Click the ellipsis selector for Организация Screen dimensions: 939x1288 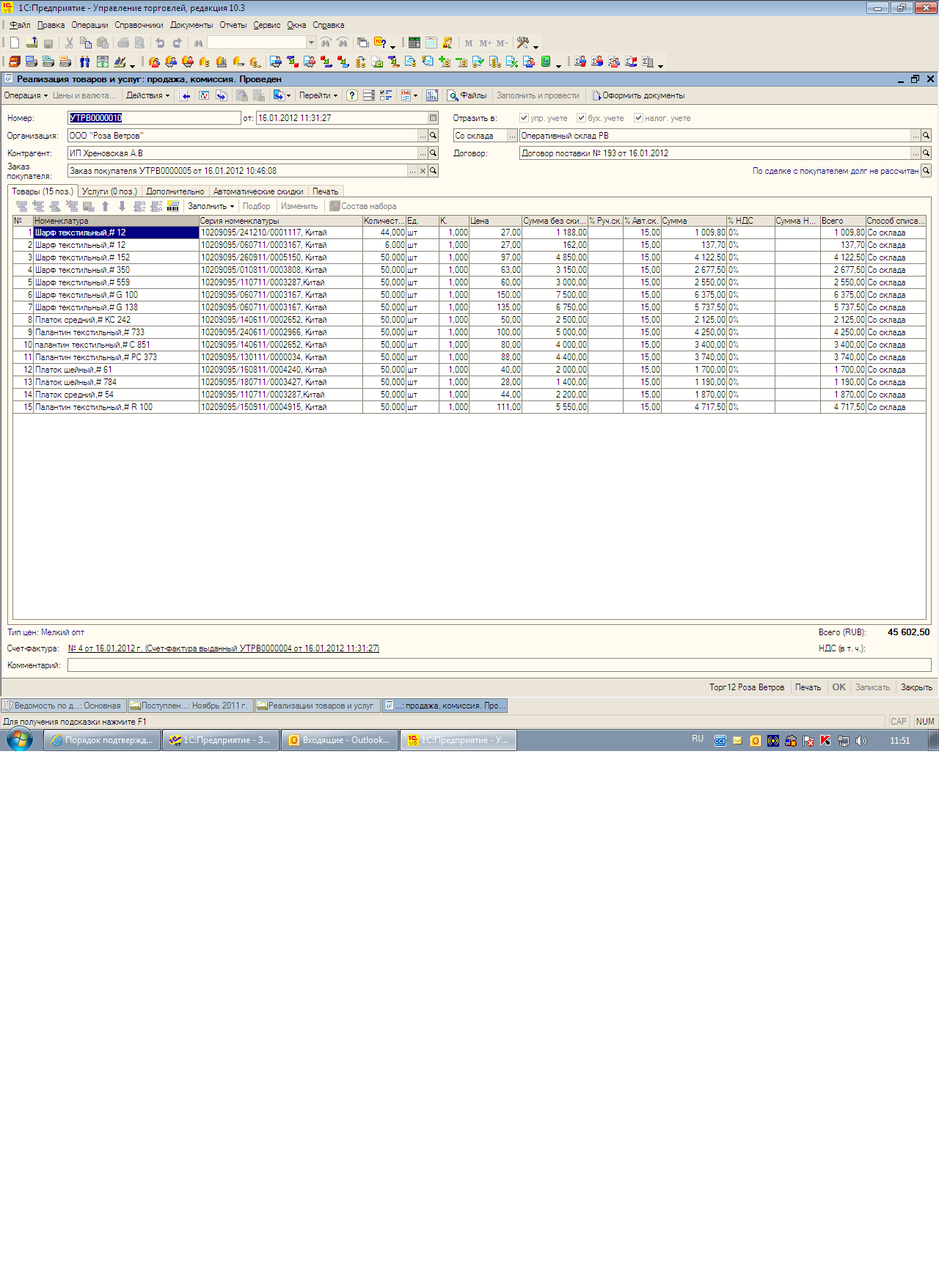pos(423,136)
